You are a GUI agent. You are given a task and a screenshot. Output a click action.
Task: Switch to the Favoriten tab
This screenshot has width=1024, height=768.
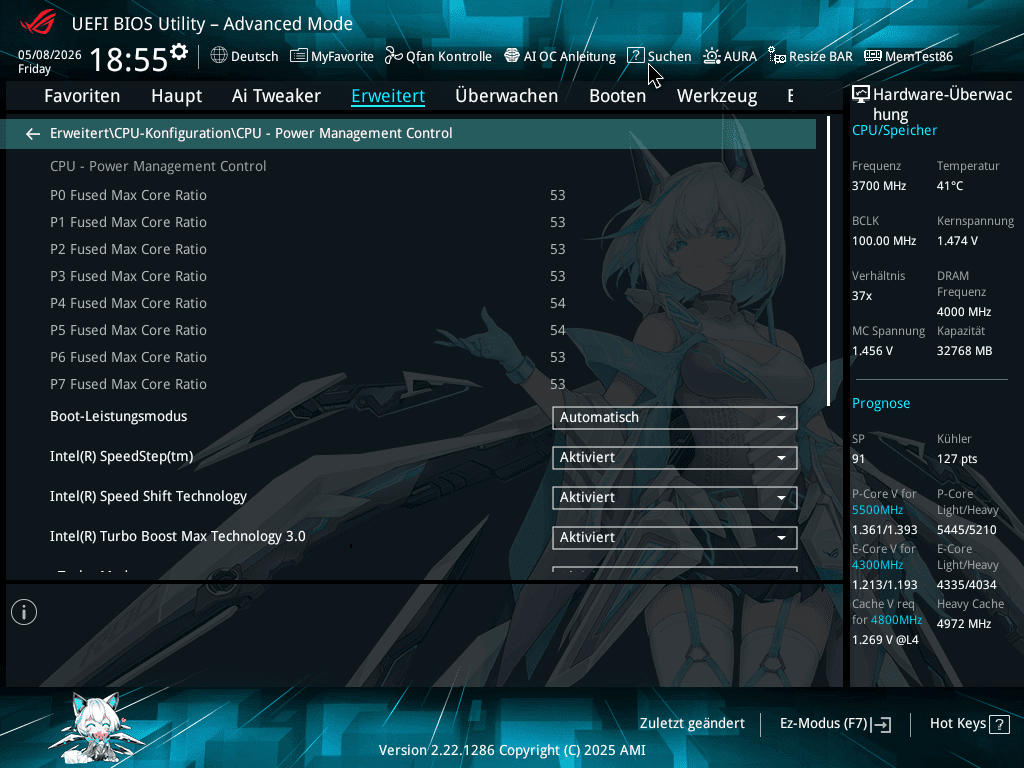82,96
